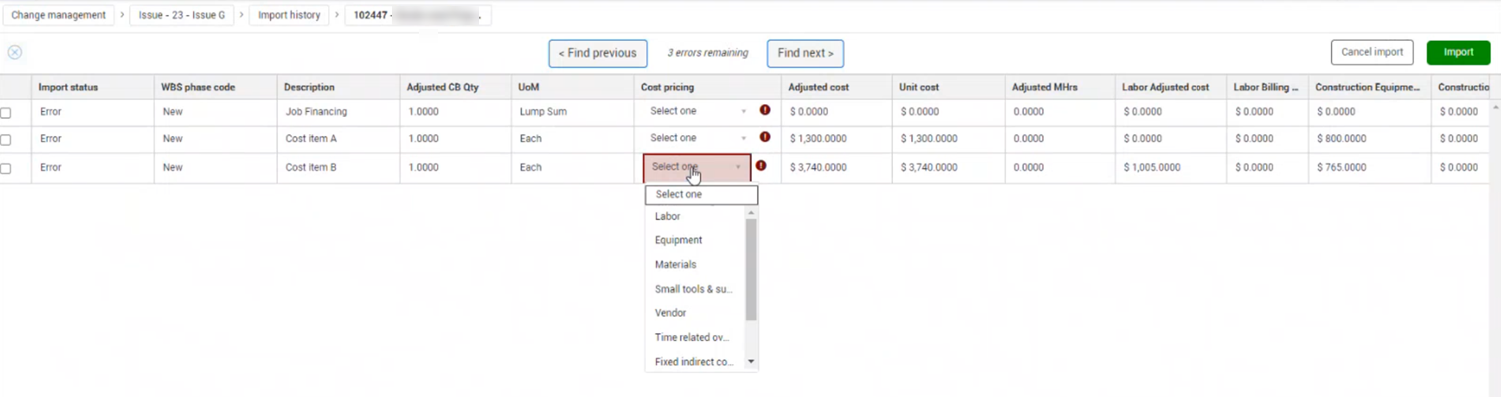Click the dropdown list scrollbar thumb
Image resolution: width=1501 pixels, height=397 pixels.
click(752, 269)
